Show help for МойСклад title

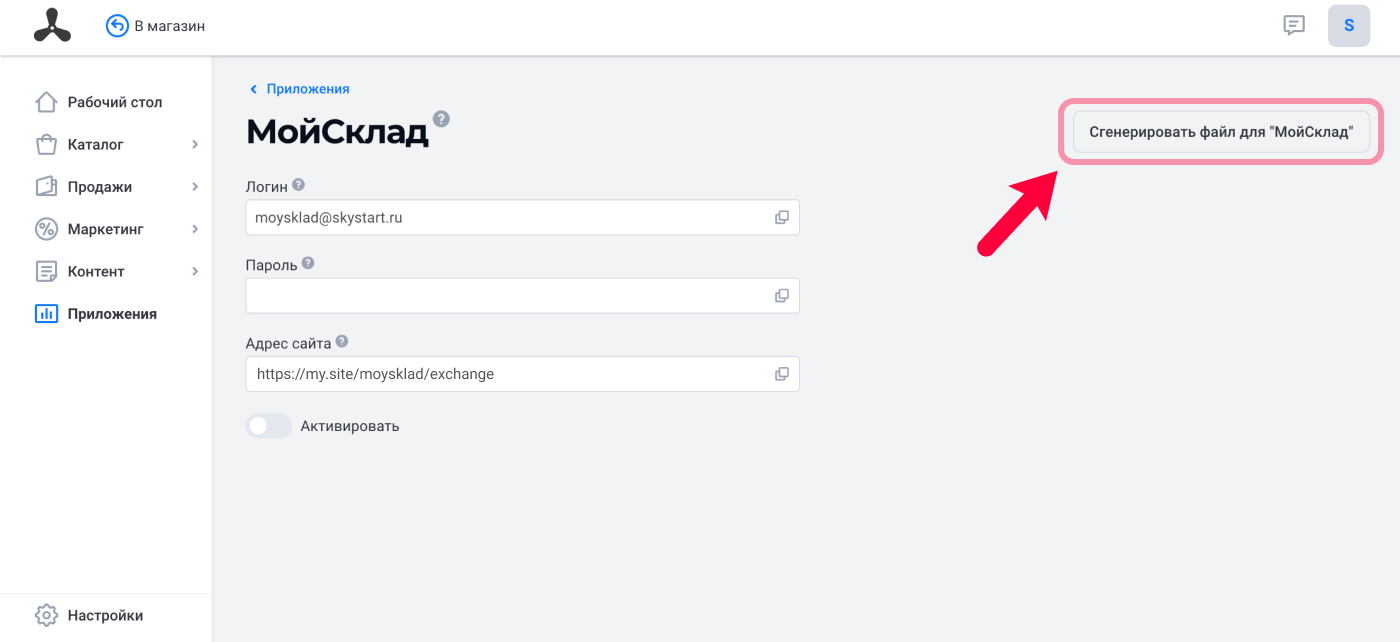[x=441, y=119]
